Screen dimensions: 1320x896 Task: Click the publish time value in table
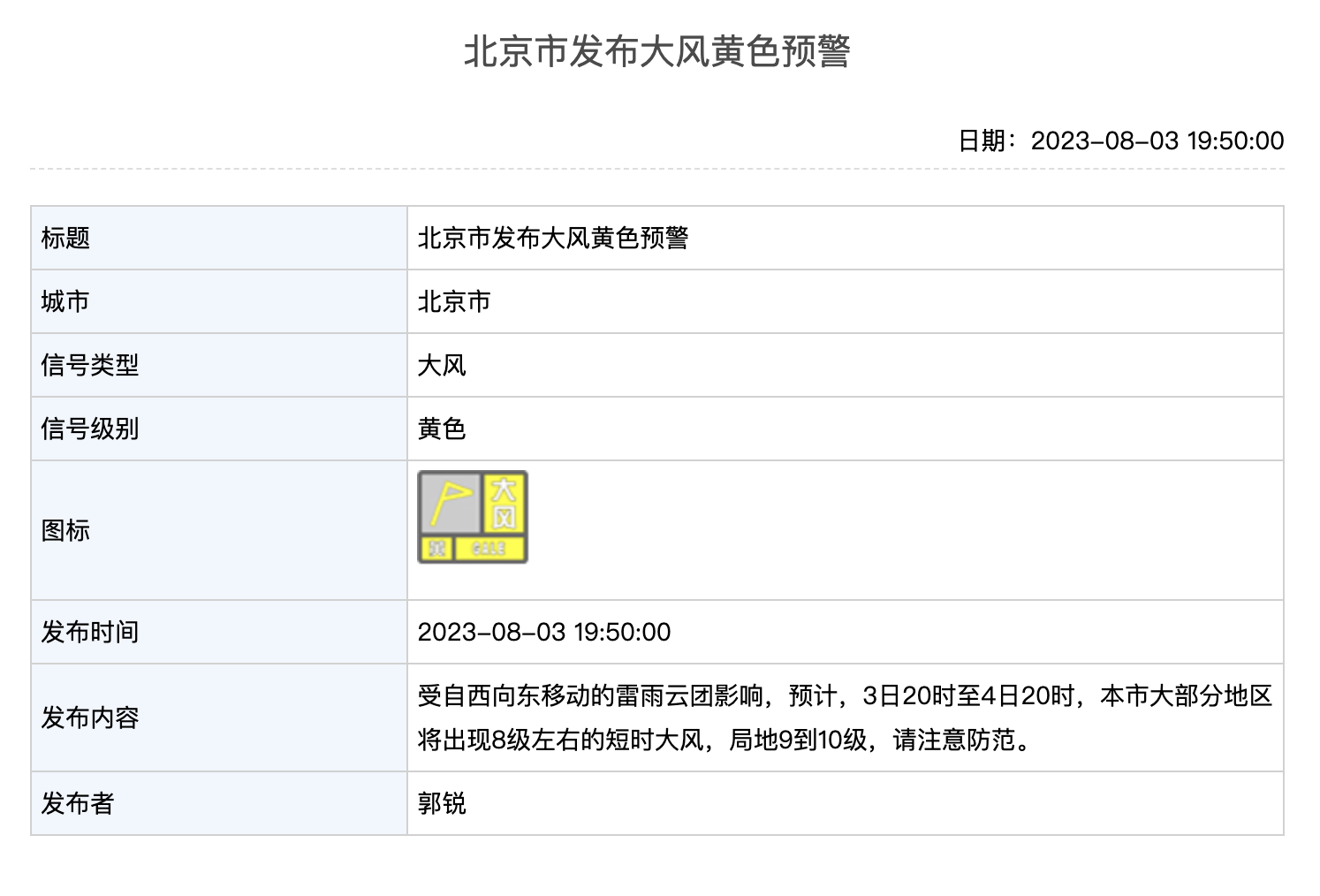pyautogui.click(x=543, y=632)
